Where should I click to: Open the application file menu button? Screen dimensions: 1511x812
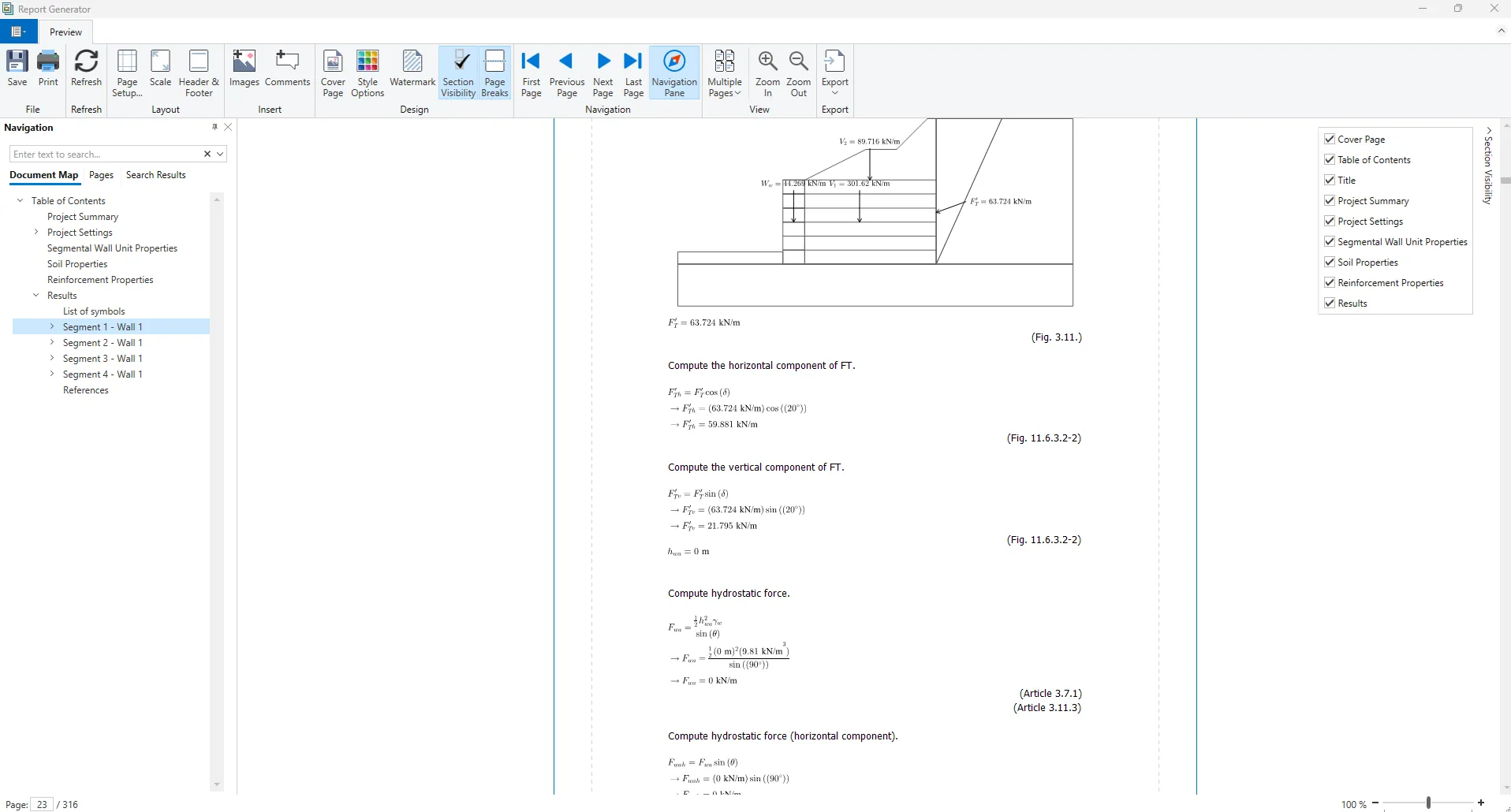(x=19, y=32)
